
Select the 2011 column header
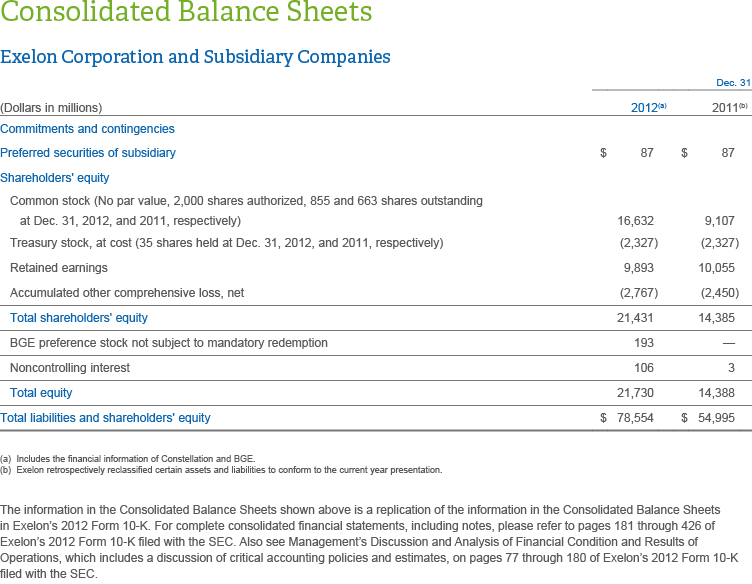pyautogui.click(x=726, y=107)
